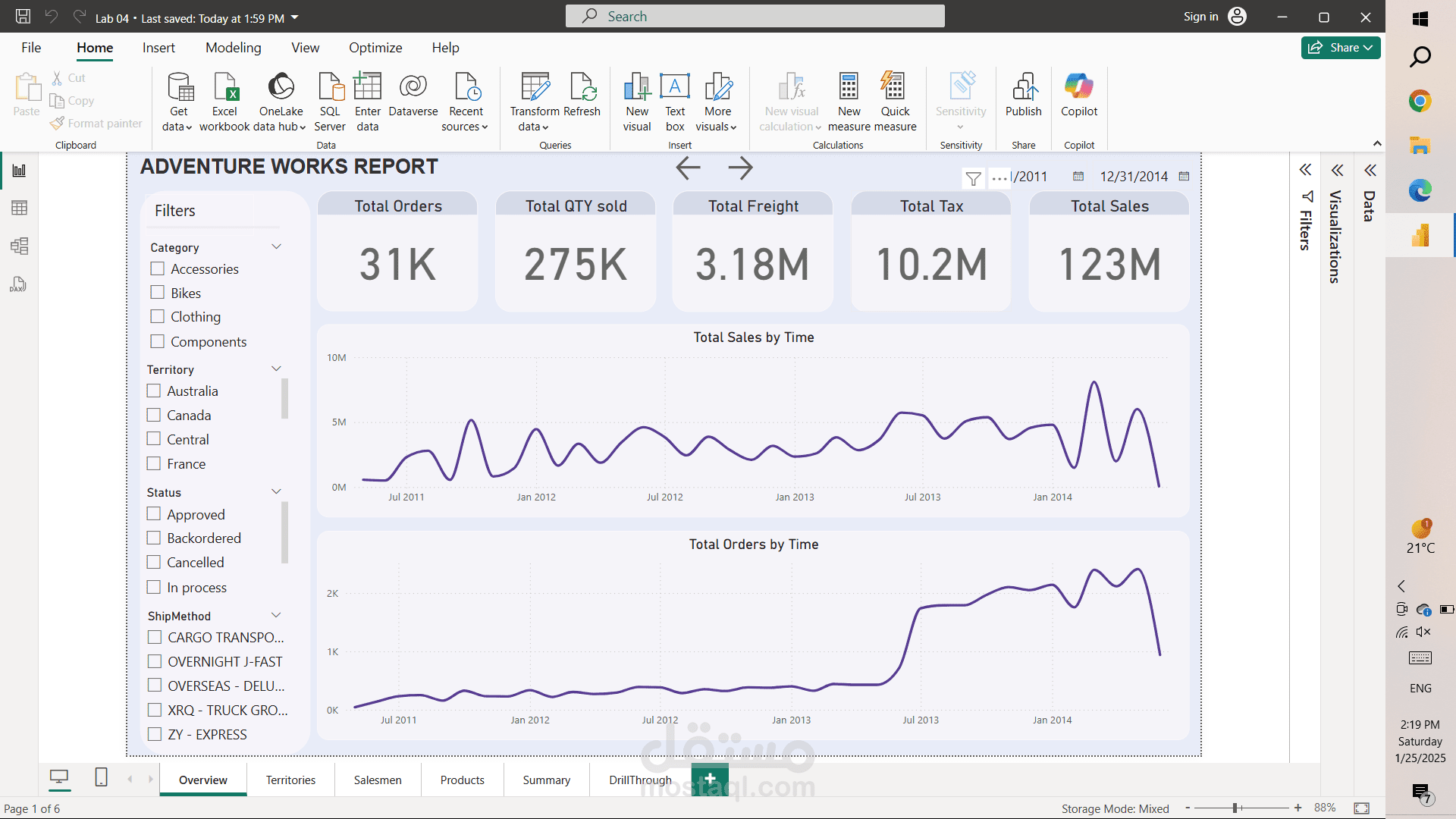Create a New measure
Screen dimensions: 1456x819
(x=849, y=102)
